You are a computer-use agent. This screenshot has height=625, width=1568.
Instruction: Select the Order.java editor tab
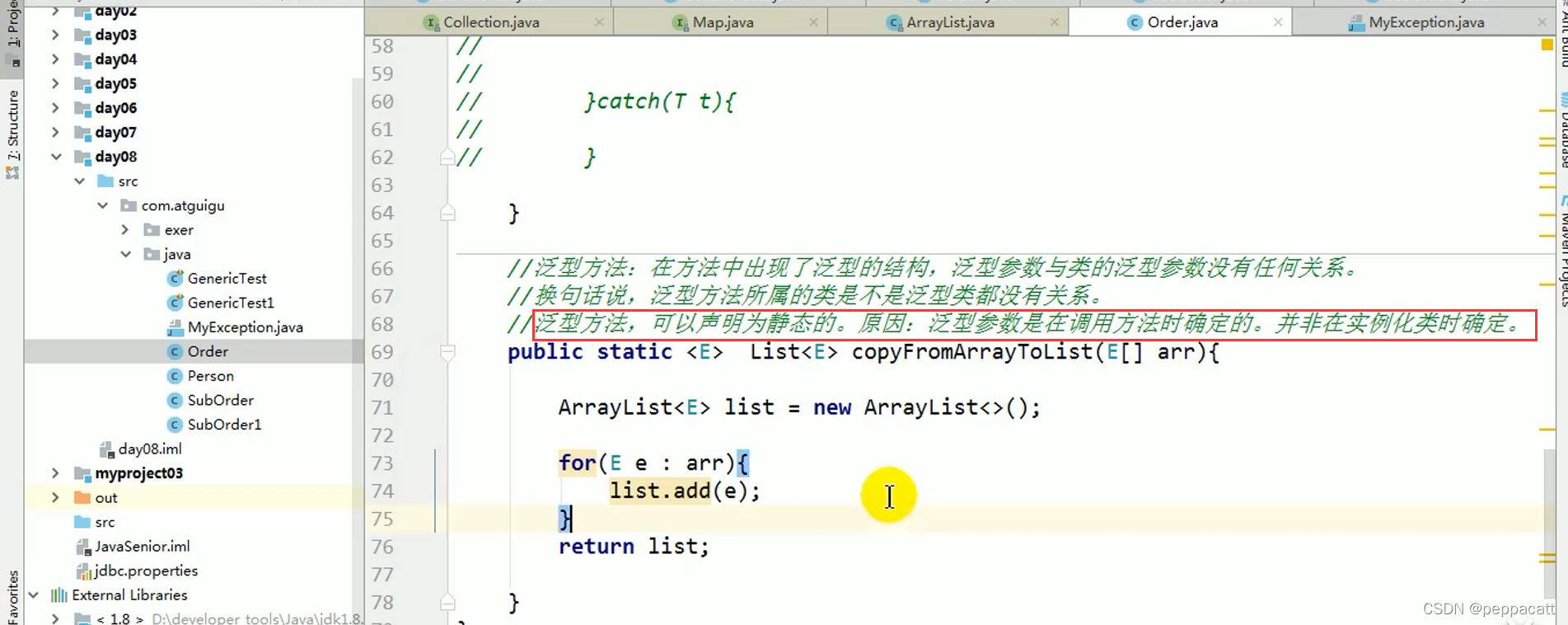[1182, 22]
